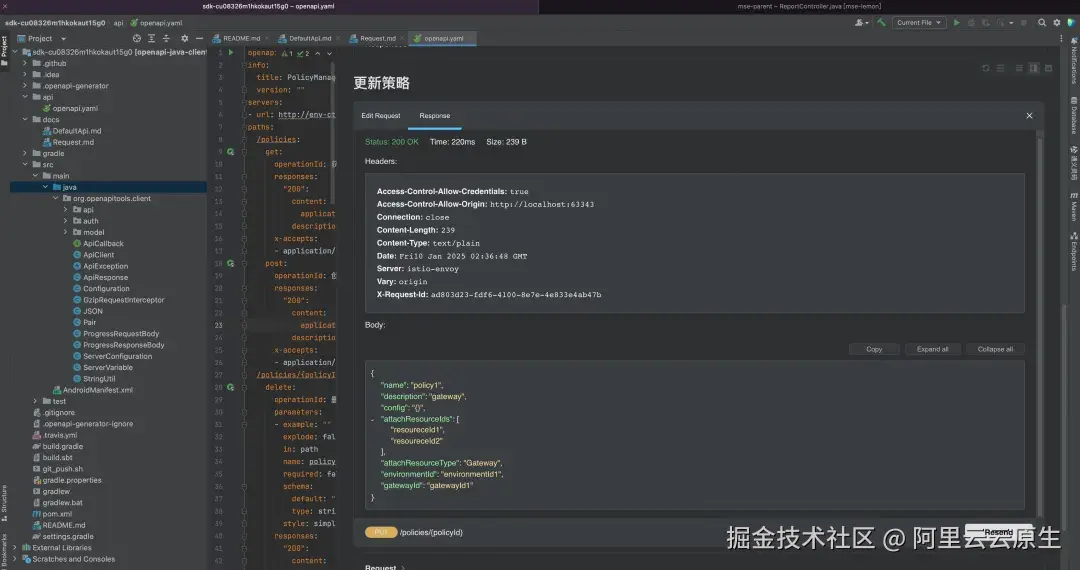1080x570 pixels.
Task: Select the Response tab
Action: pos(435,116)
